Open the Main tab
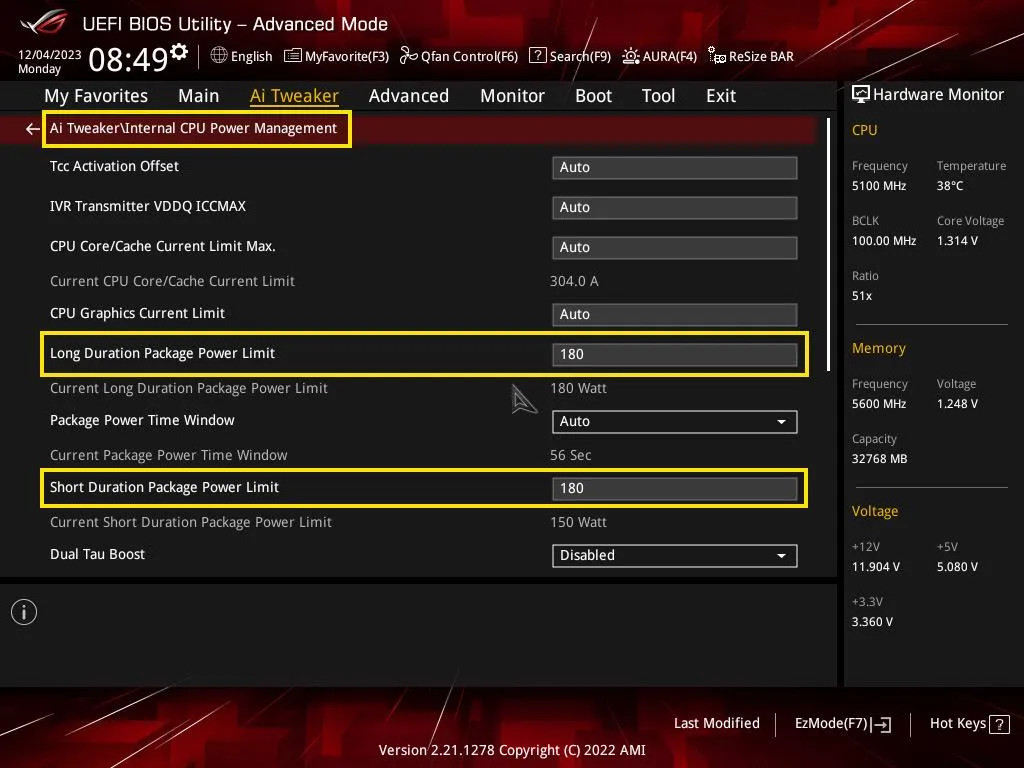This screenshot has width=1024, height=768. click(x=199, y=96)
